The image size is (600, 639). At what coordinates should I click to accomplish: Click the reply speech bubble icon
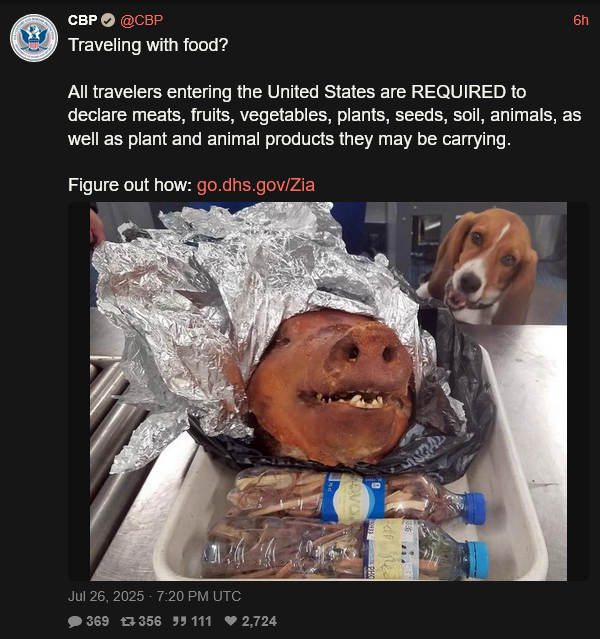[75, 621]
